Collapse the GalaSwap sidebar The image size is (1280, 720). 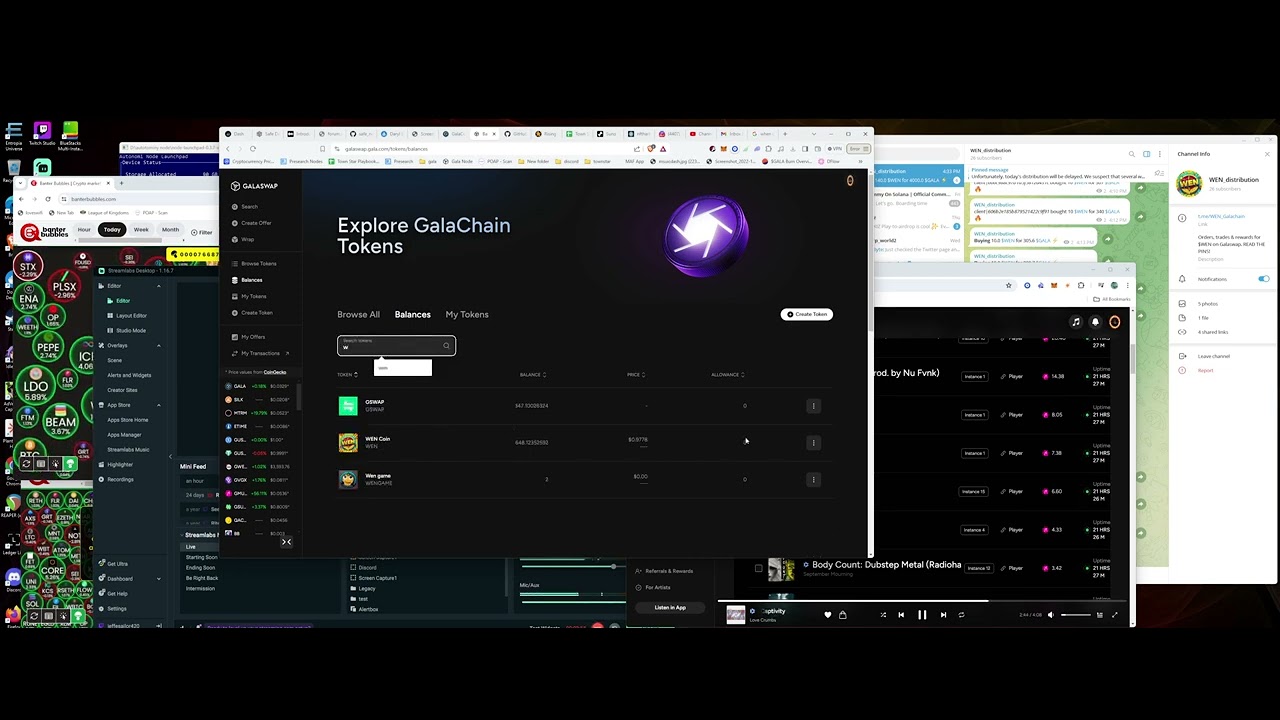[286, 542]
